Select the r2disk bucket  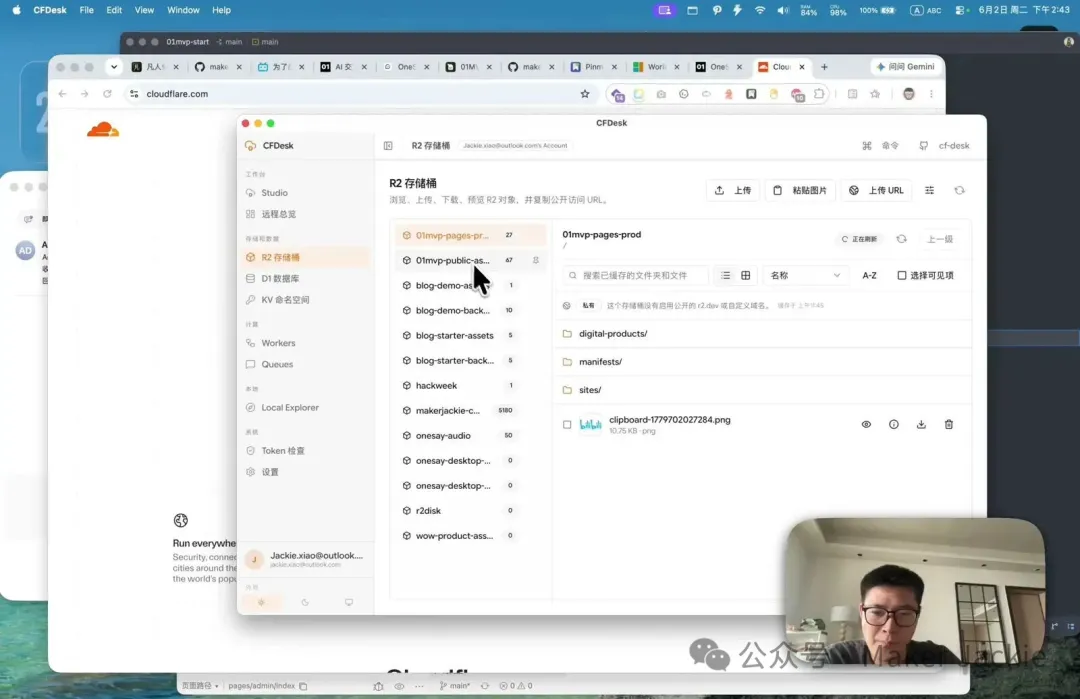pos(470,511)
